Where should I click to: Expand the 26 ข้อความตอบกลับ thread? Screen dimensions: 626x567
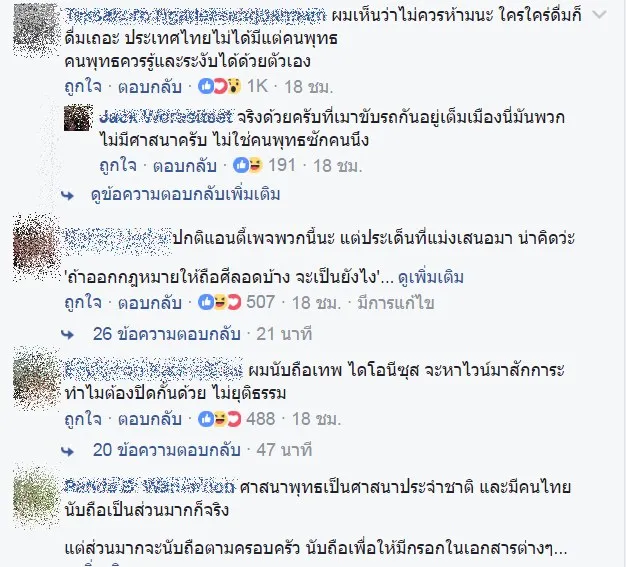[167, 334]
